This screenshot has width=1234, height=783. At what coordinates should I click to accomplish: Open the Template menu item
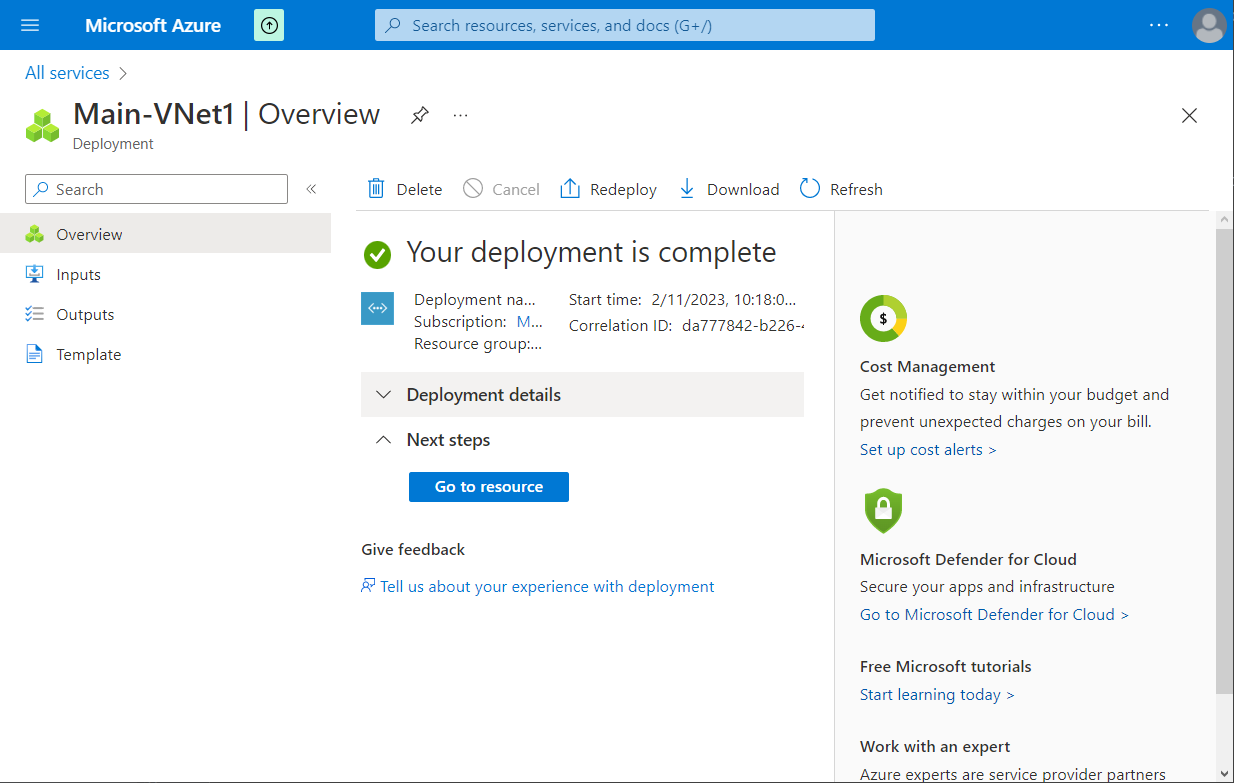tap(165, 354)
